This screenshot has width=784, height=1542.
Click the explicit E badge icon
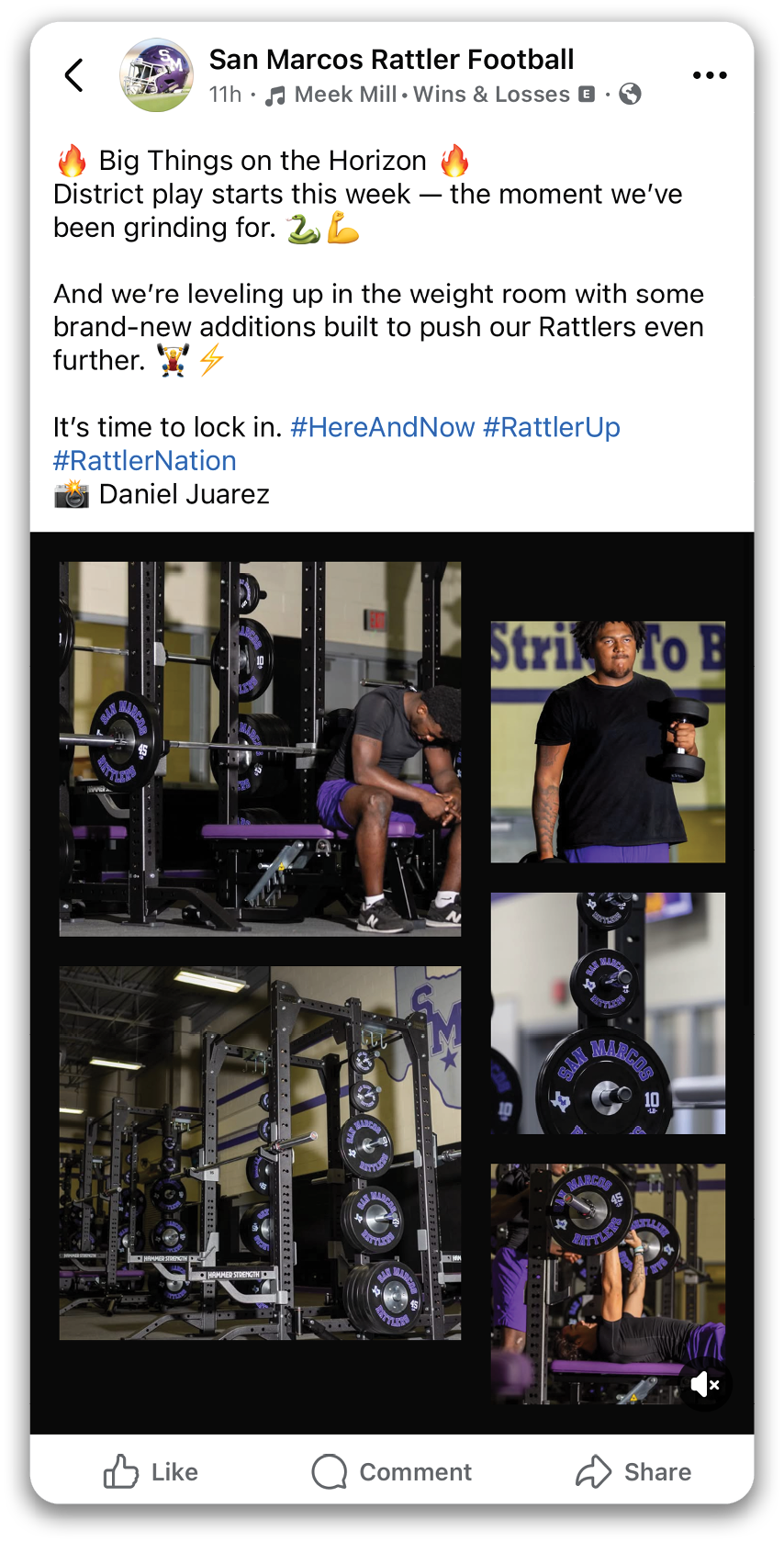tap(587, 94)
